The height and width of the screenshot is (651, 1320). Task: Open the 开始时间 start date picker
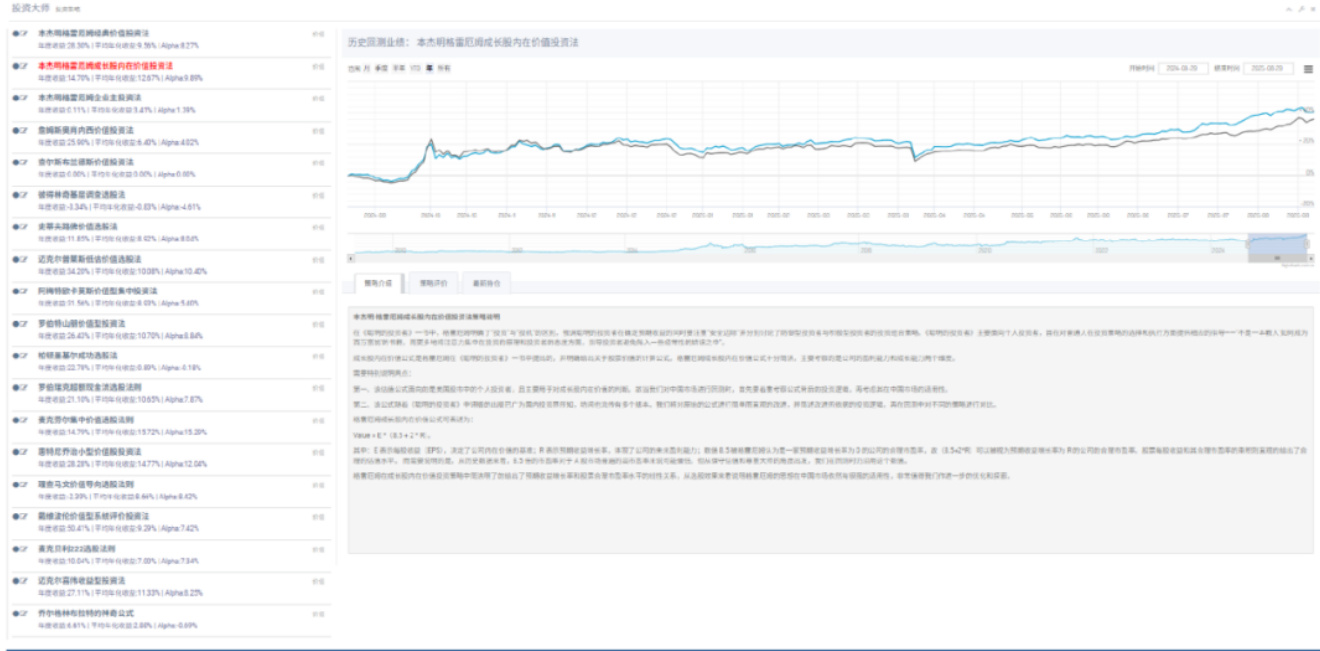(x=1183, y=69)
